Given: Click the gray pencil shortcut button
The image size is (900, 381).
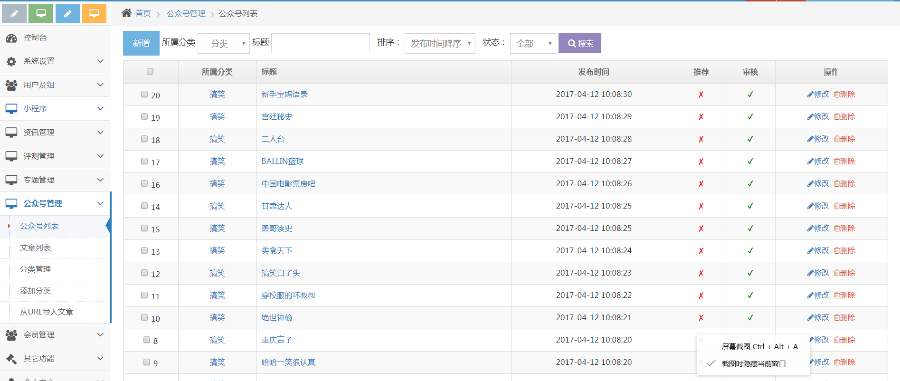Looking at the screenshot, I should [14, 13].
